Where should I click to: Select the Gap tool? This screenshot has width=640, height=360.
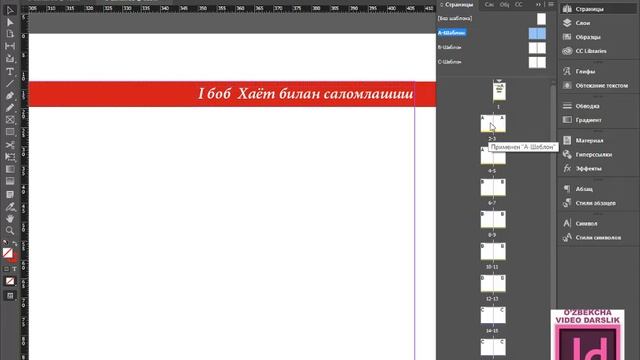pyautogui.click(x=10, y=46)
